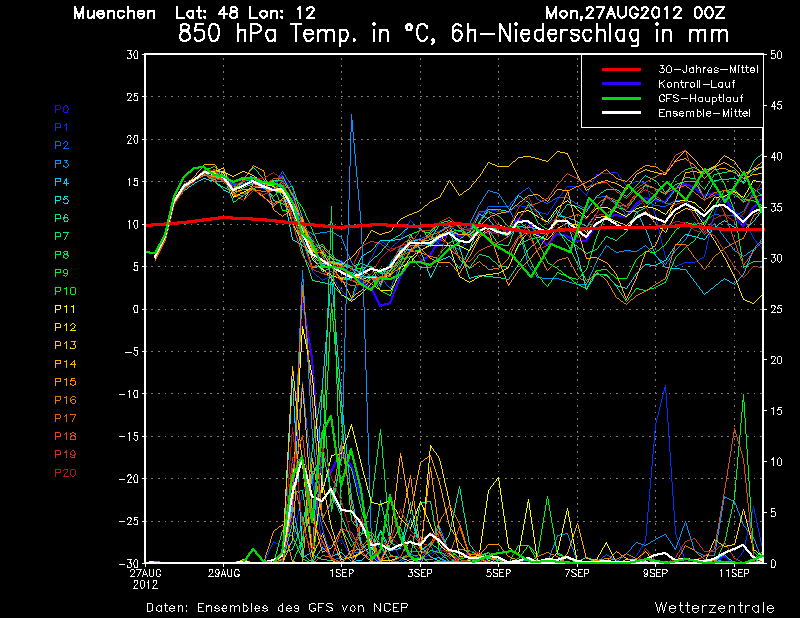800x618 pixels.
Task: Click the -15 temperature axis value
Action: tap(130, 436)
